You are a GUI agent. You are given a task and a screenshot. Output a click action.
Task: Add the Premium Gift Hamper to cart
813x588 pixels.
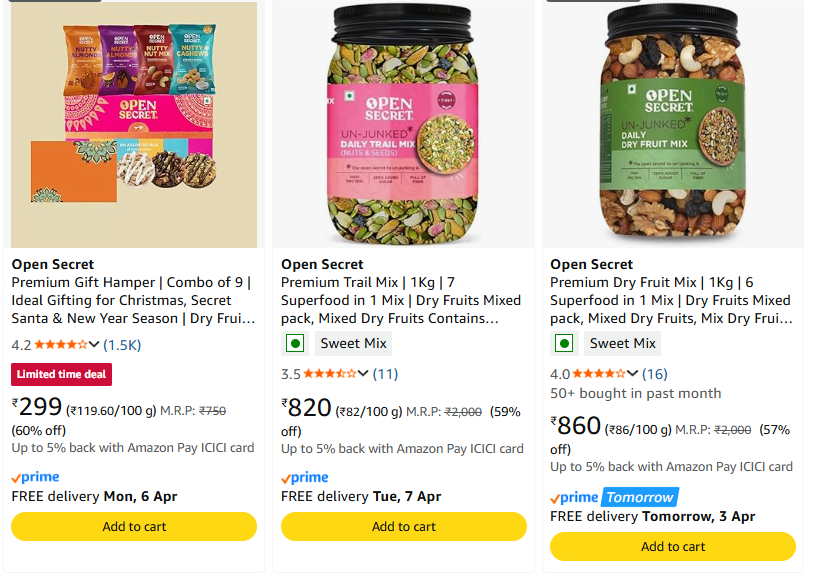[134, 526]
